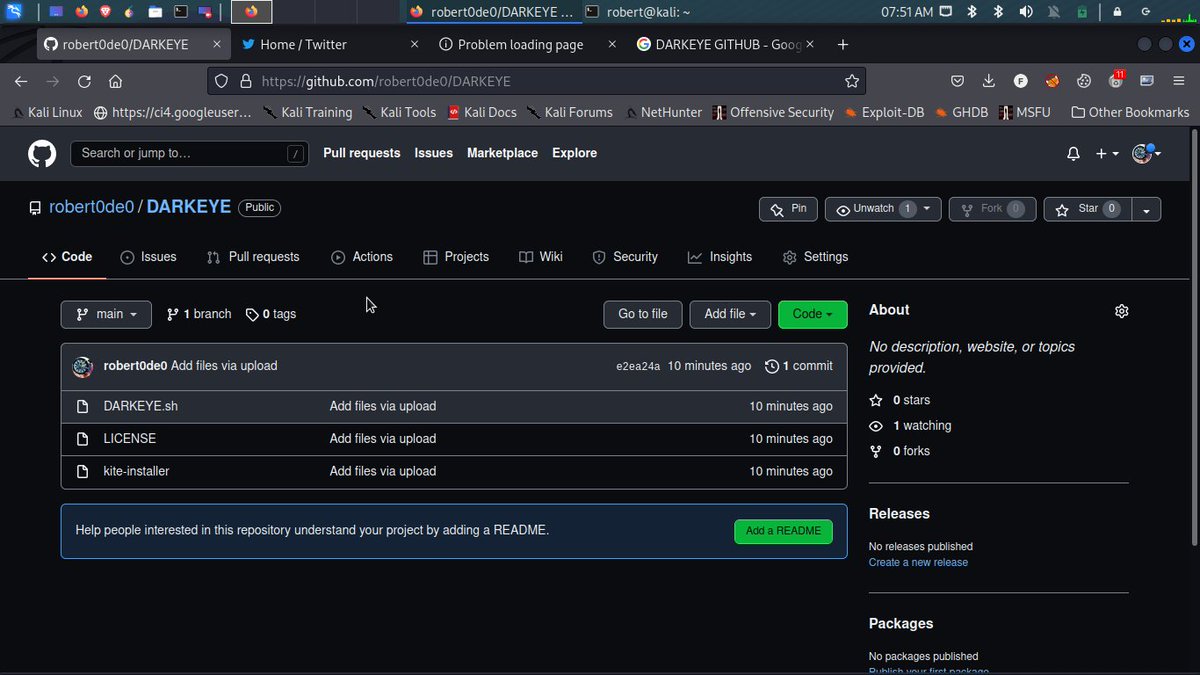Screen dimensions: 1200x675
Task: Expand the main branch dropdown
Action: click(106, 314)
